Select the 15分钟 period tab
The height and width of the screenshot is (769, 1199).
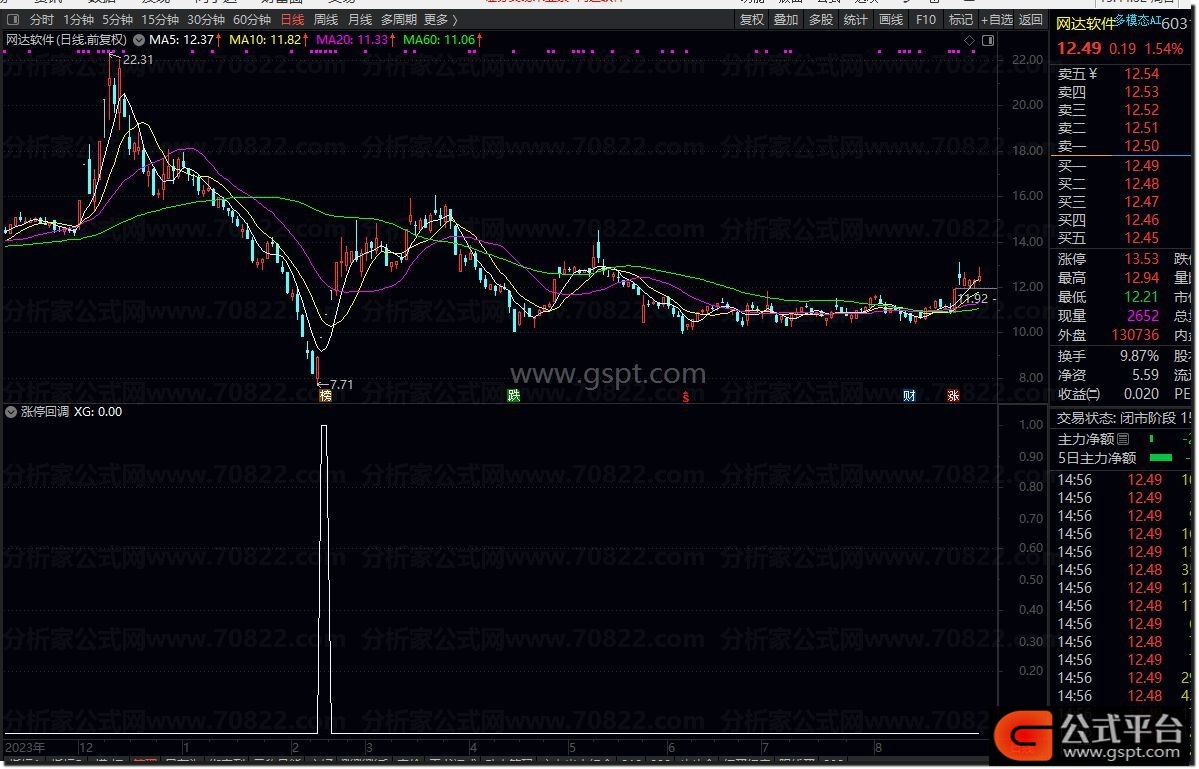coord(159,20)
